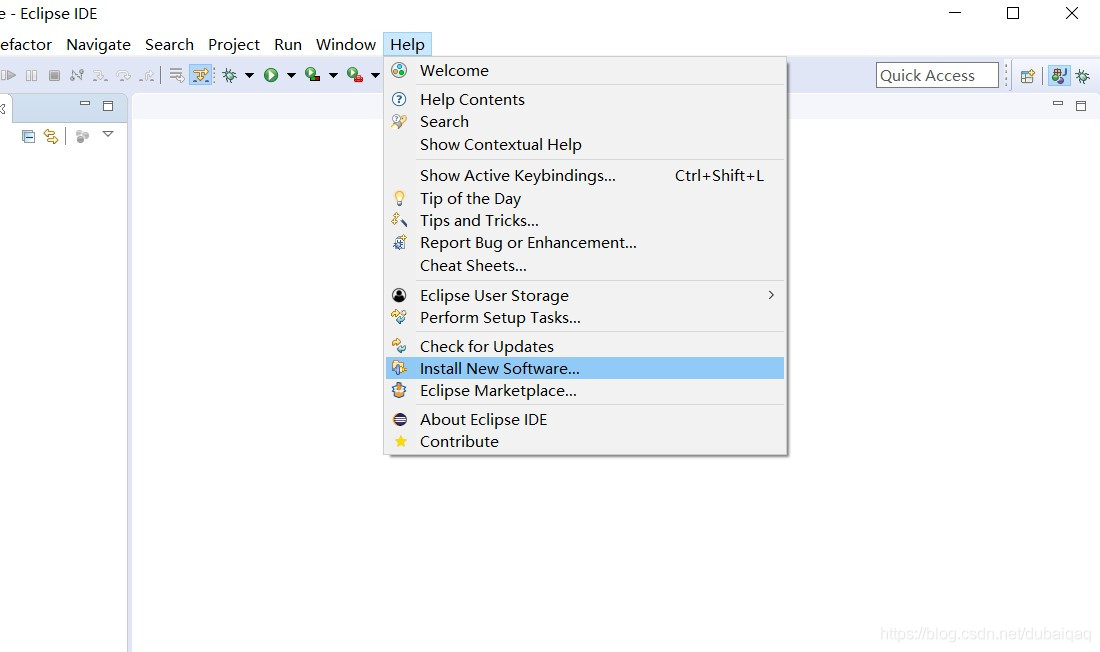Click the Open Perspective icon
The height and width of the screenshot is (652, 1100).
[x=1028, y=76]
